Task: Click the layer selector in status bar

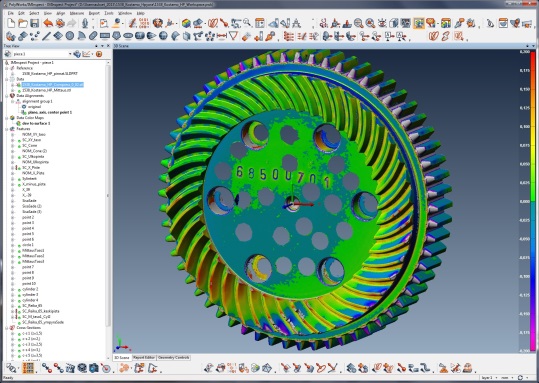Action: (489, 378)
